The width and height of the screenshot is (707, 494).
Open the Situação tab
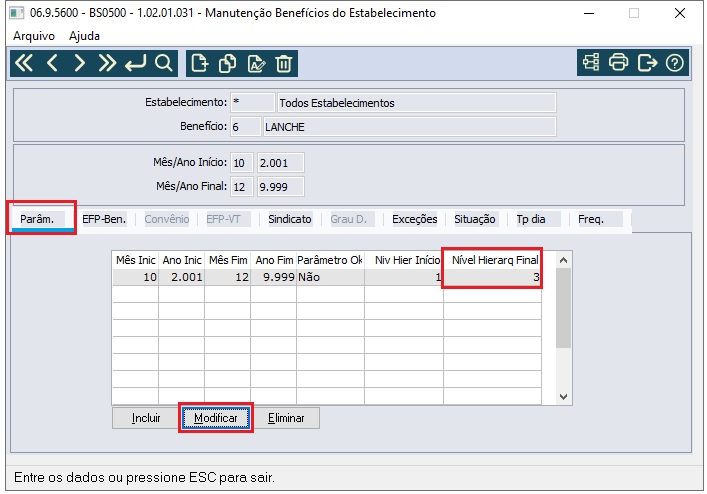474,219
